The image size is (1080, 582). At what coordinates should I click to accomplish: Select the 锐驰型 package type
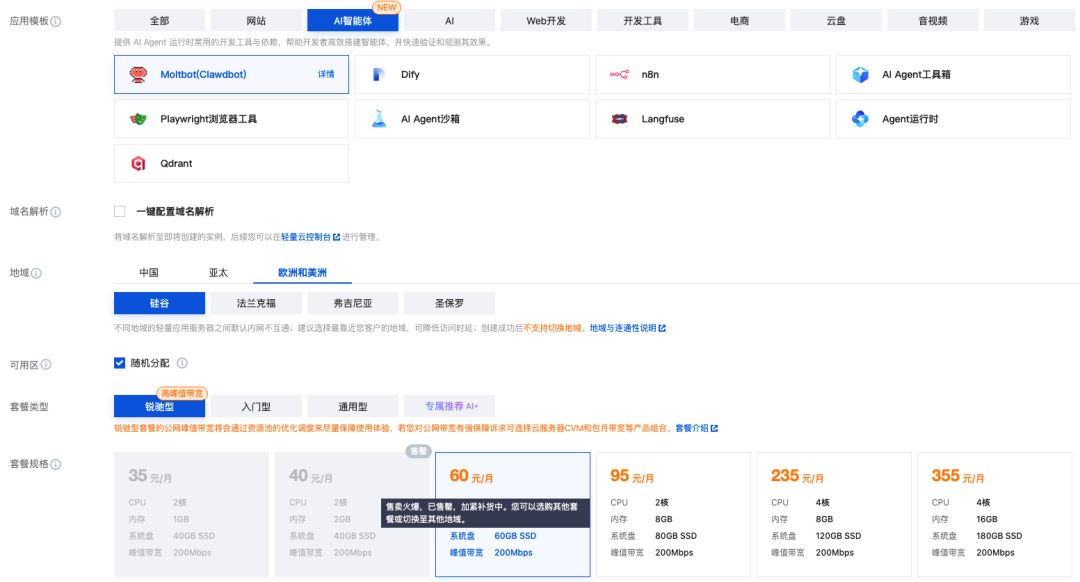point(159,406)
